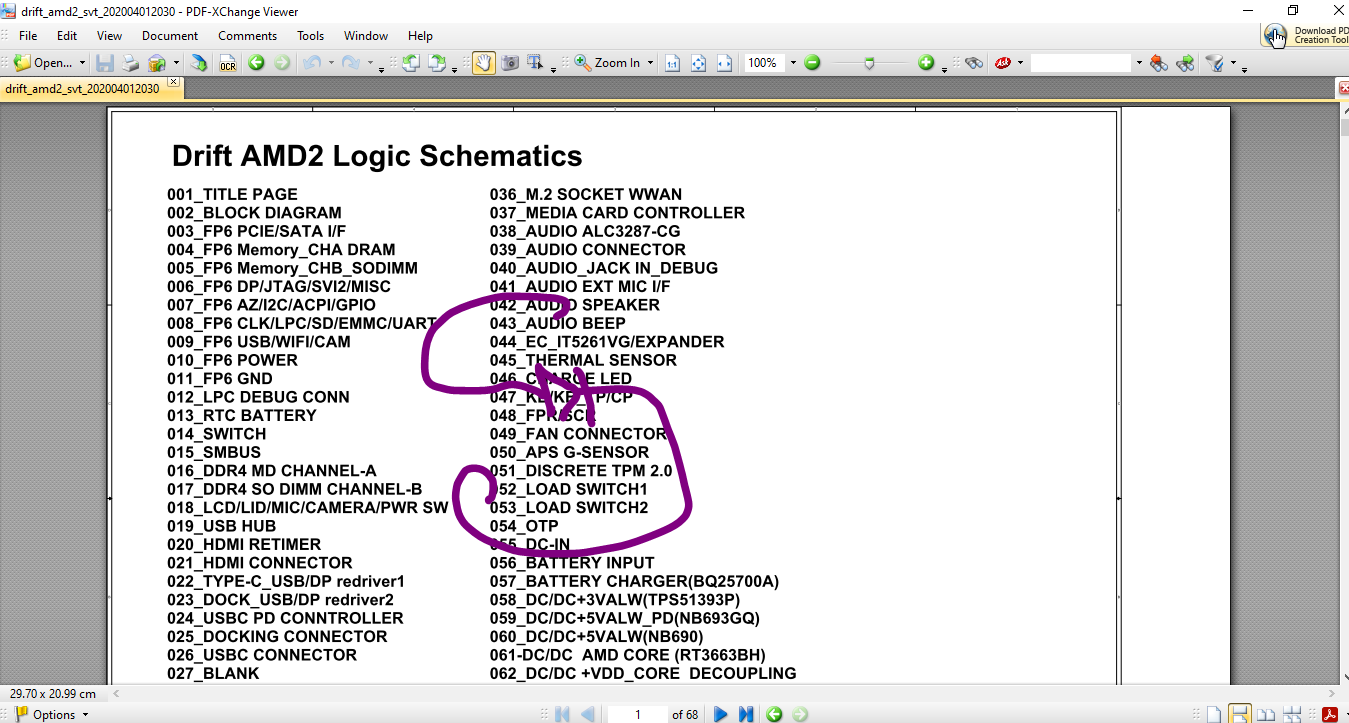Choose the Select Text tool

coord(535,63)
